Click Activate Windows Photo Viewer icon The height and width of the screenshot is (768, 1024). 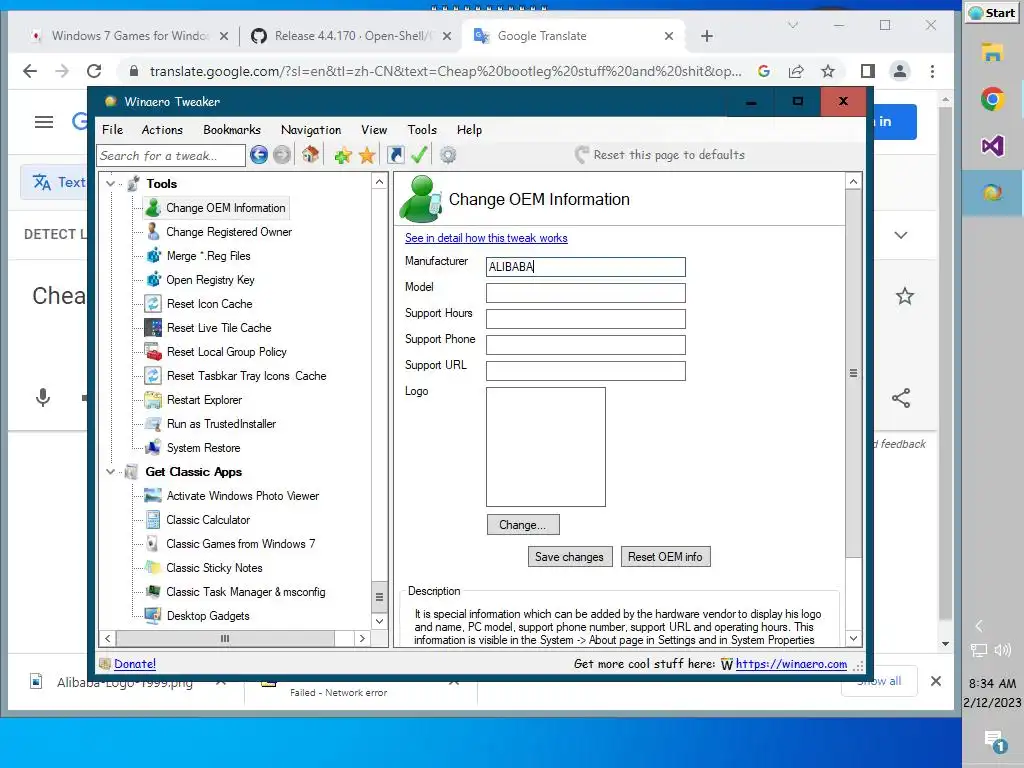153,495
